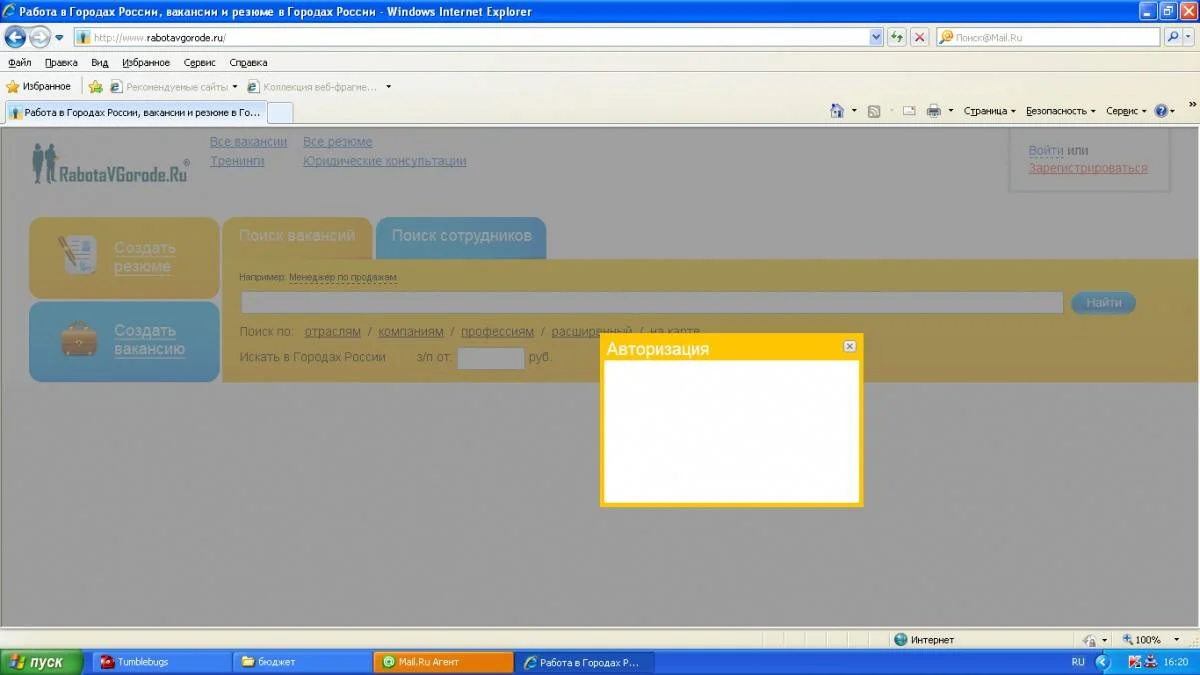Click the address bar URL field

click(471, 37)
